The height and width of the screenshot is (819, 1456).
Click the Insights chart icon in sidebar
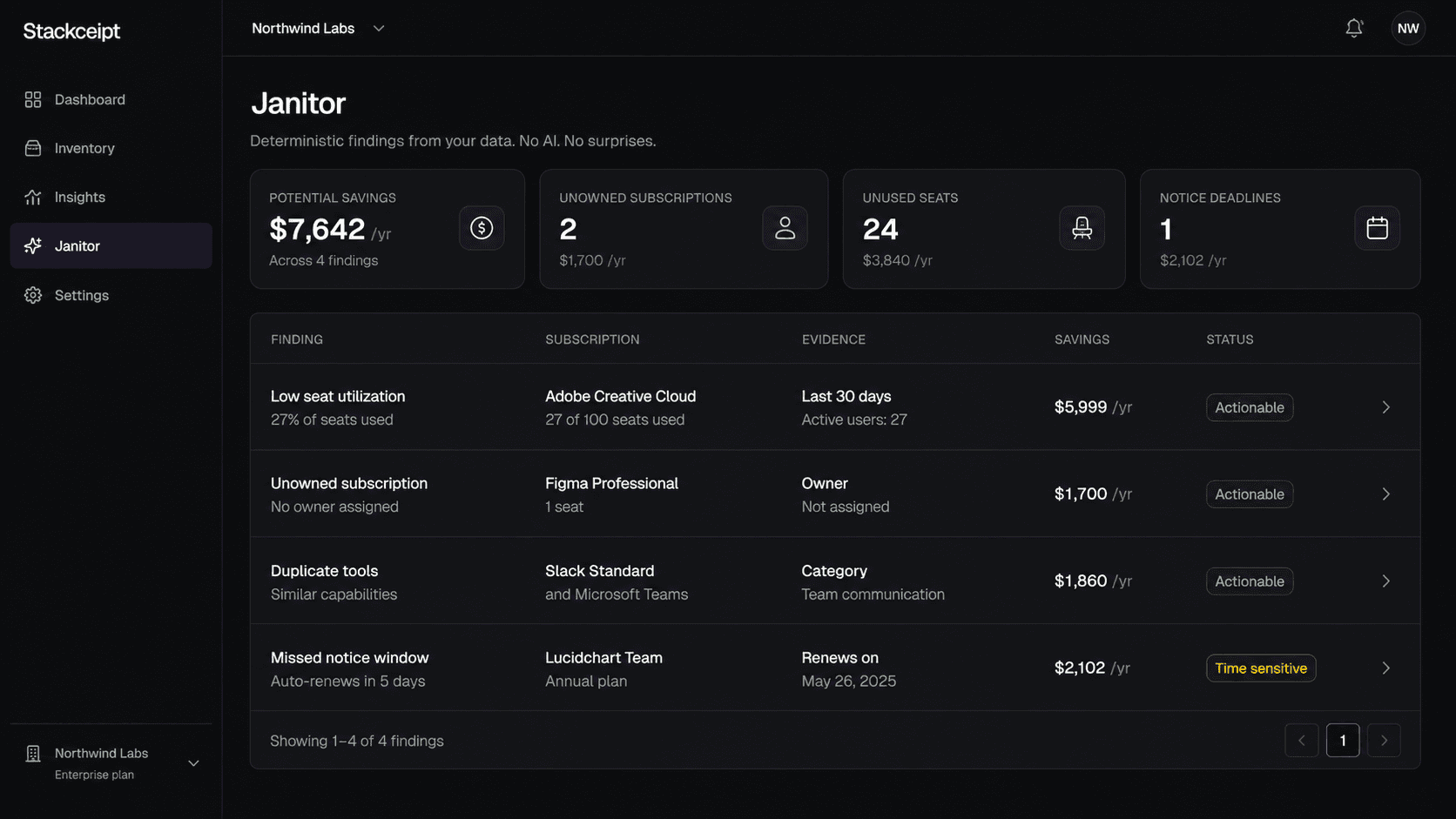[x=33, y=197]
